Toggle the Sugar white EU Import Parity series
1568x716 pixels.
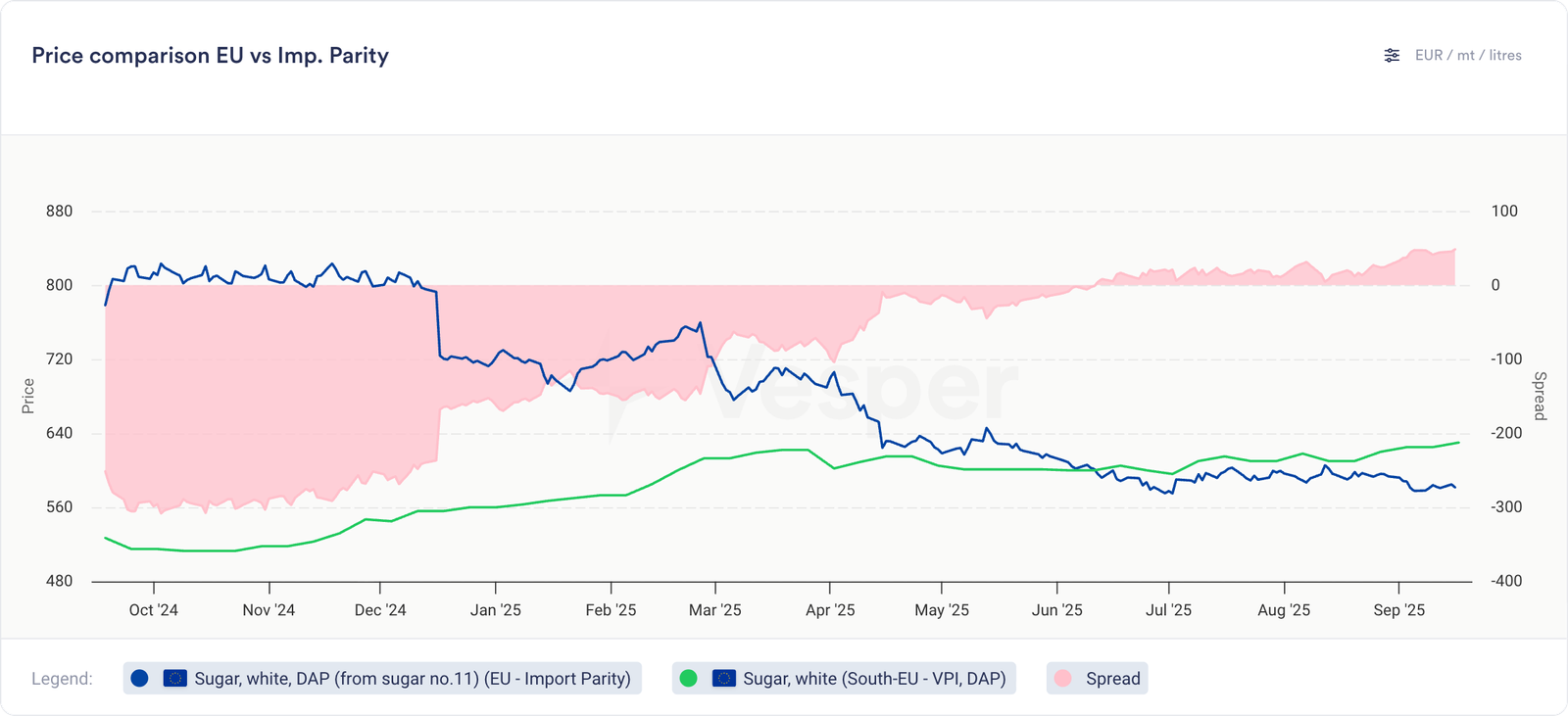click(x=412, y=679)
